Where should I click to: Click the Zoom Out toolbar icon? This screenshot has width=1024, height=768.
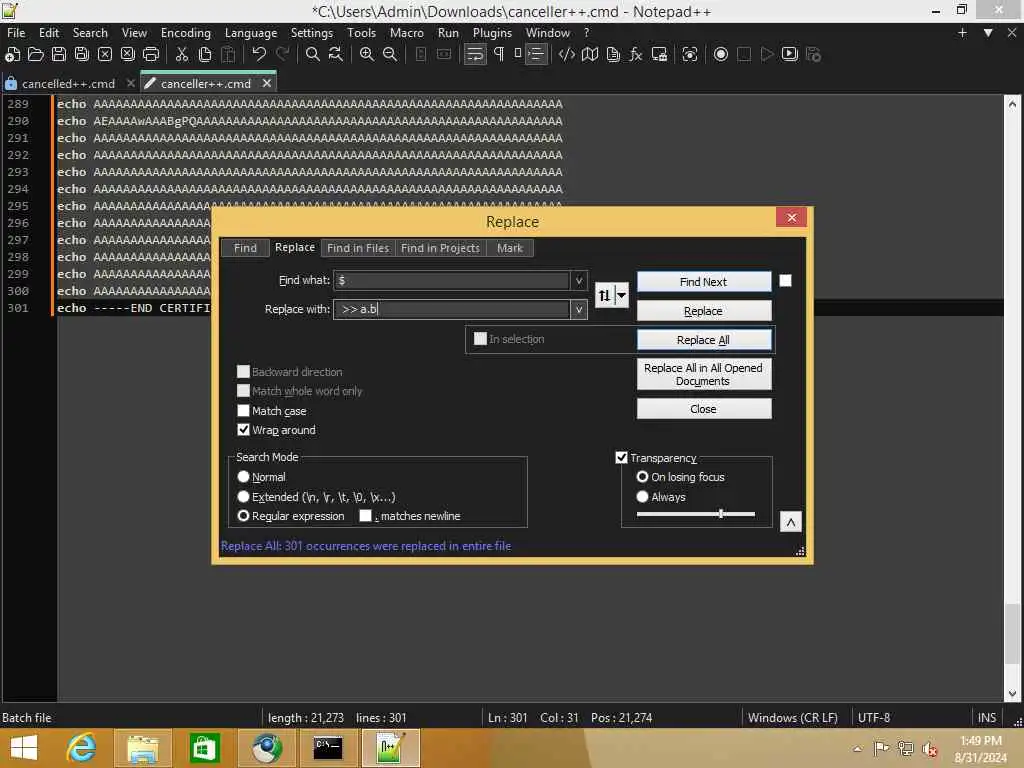pyautogui.click(x=390, y=54)
